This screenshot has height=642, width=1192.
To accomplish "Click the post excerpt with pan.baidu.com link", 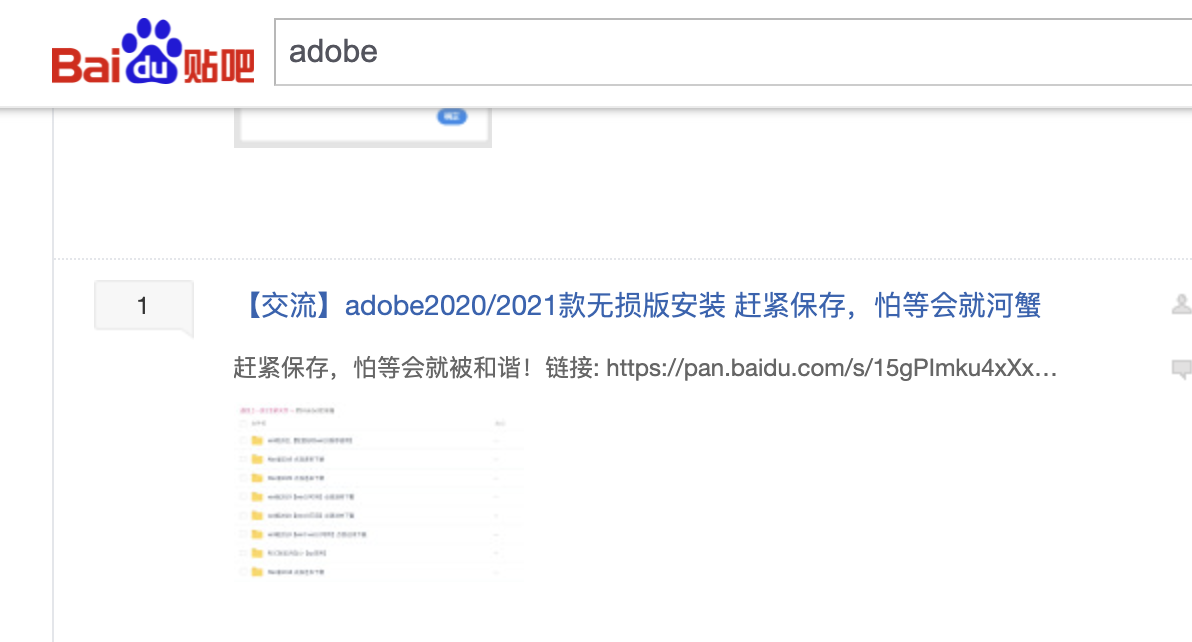I will click(x=645, y=368).
